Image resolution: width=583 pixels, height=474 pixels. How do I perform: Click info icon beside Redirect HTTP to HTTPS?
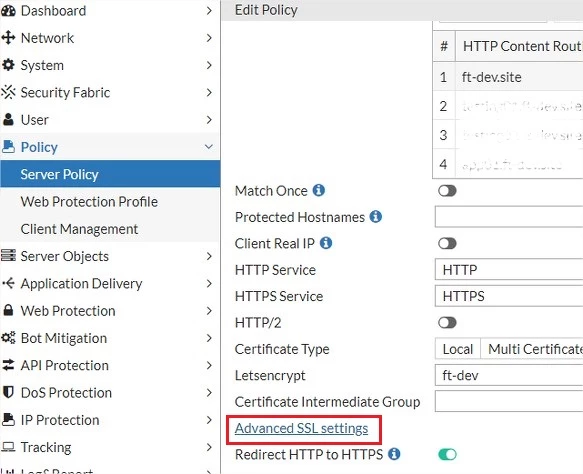click(x=394, y=454)
